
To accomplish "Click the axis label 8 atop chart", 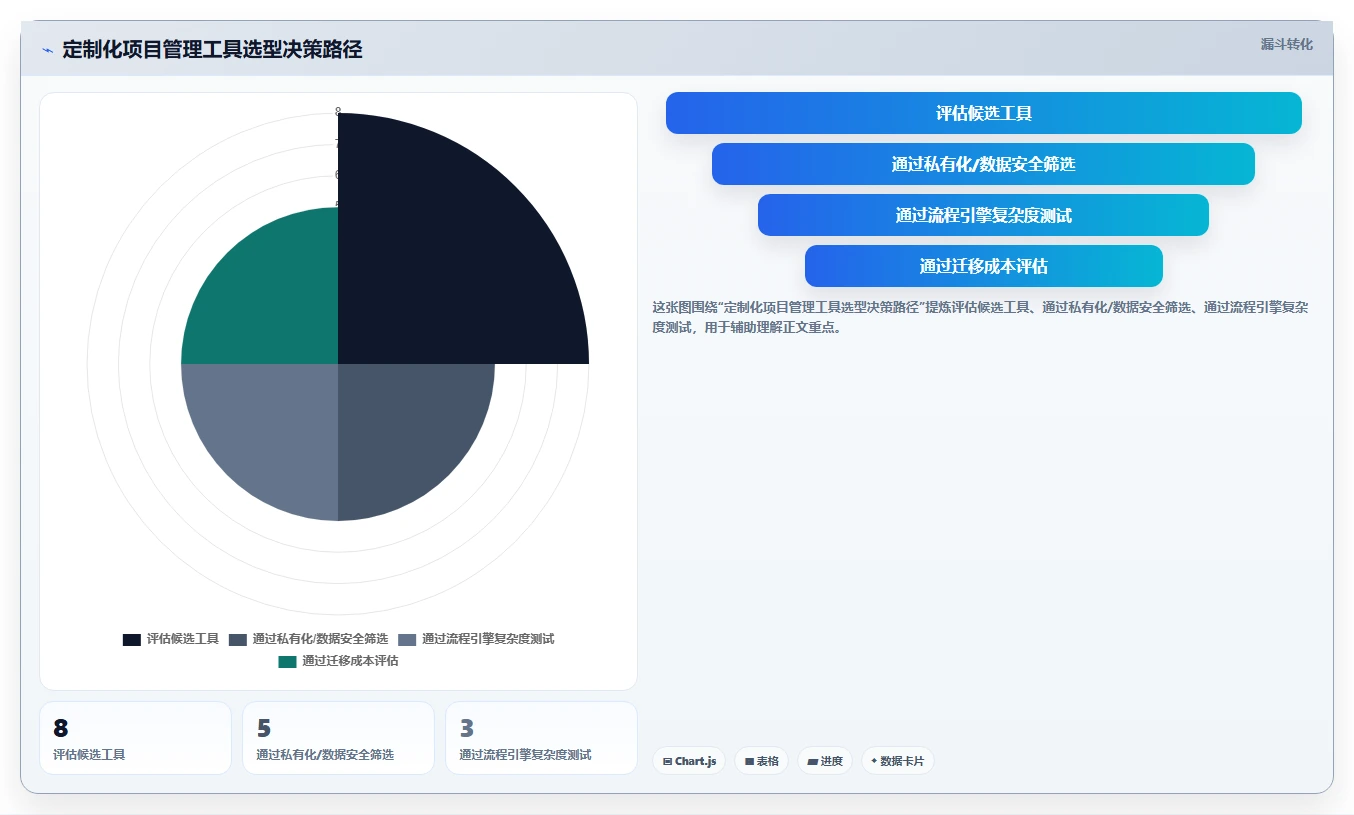I will [338, 111].
